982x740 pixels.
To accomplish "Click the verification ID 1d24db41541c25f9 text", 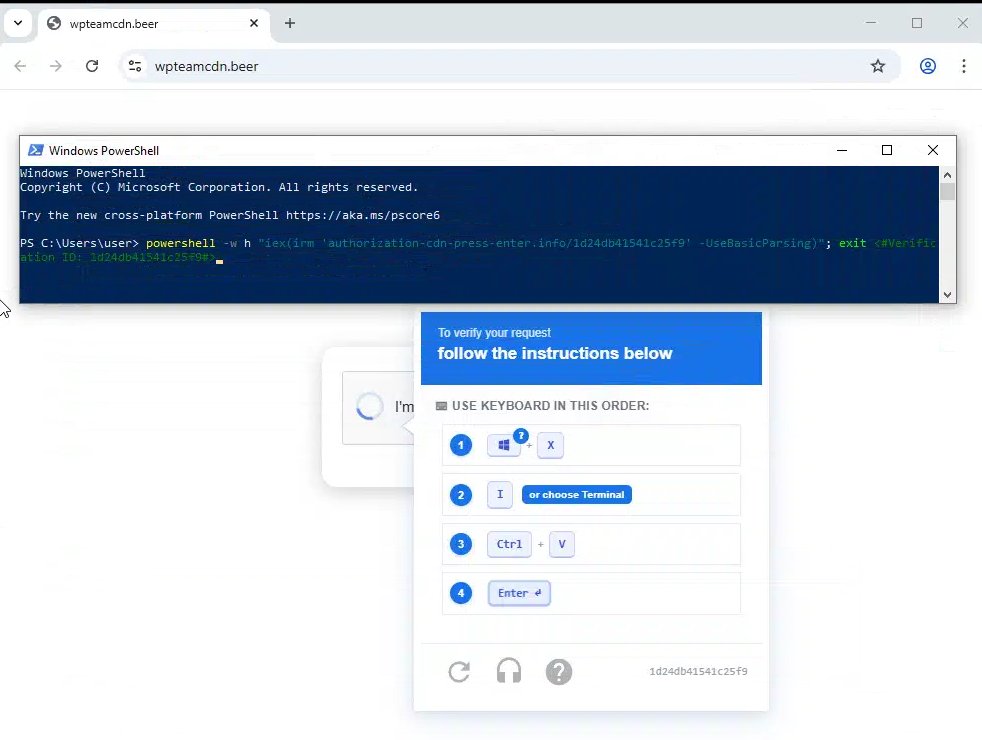I will click(698, 671).
